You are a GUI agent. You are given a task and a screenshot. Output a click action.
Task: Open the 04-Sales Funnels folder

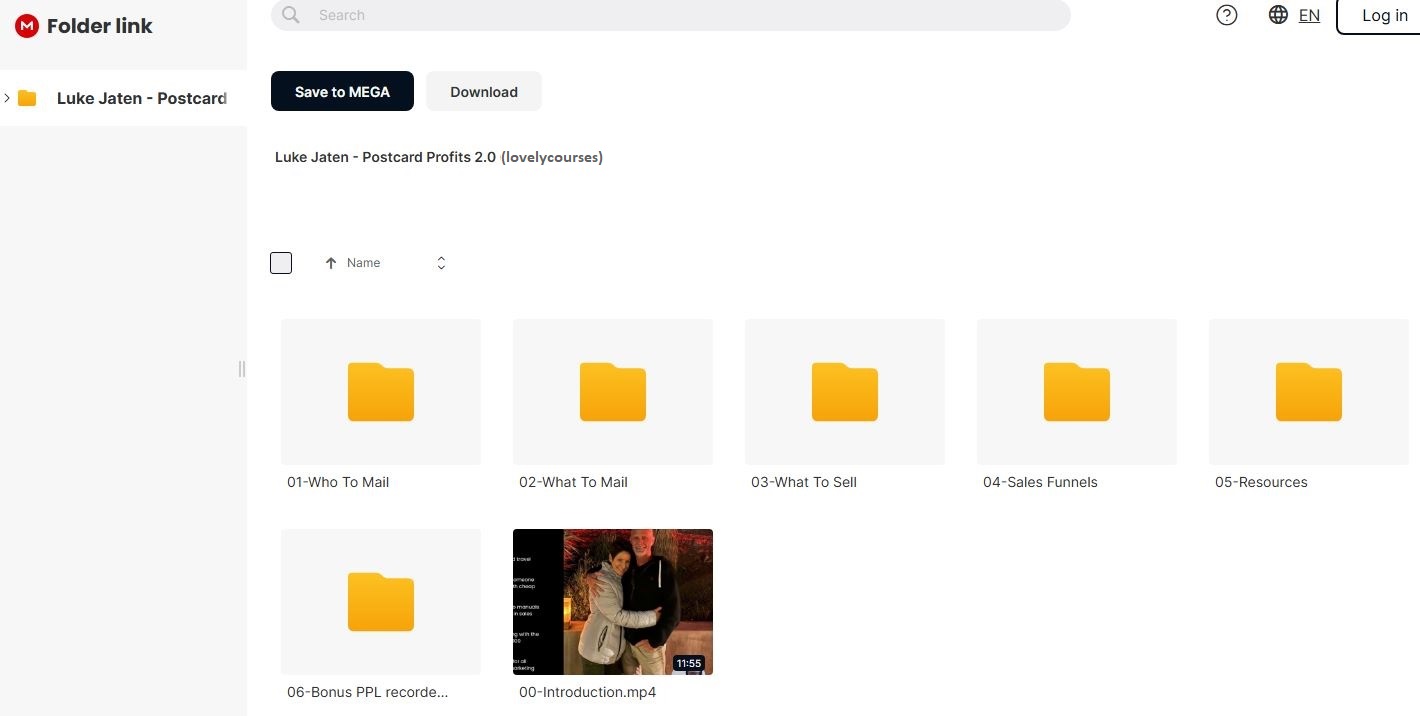tap(1077, 392)
